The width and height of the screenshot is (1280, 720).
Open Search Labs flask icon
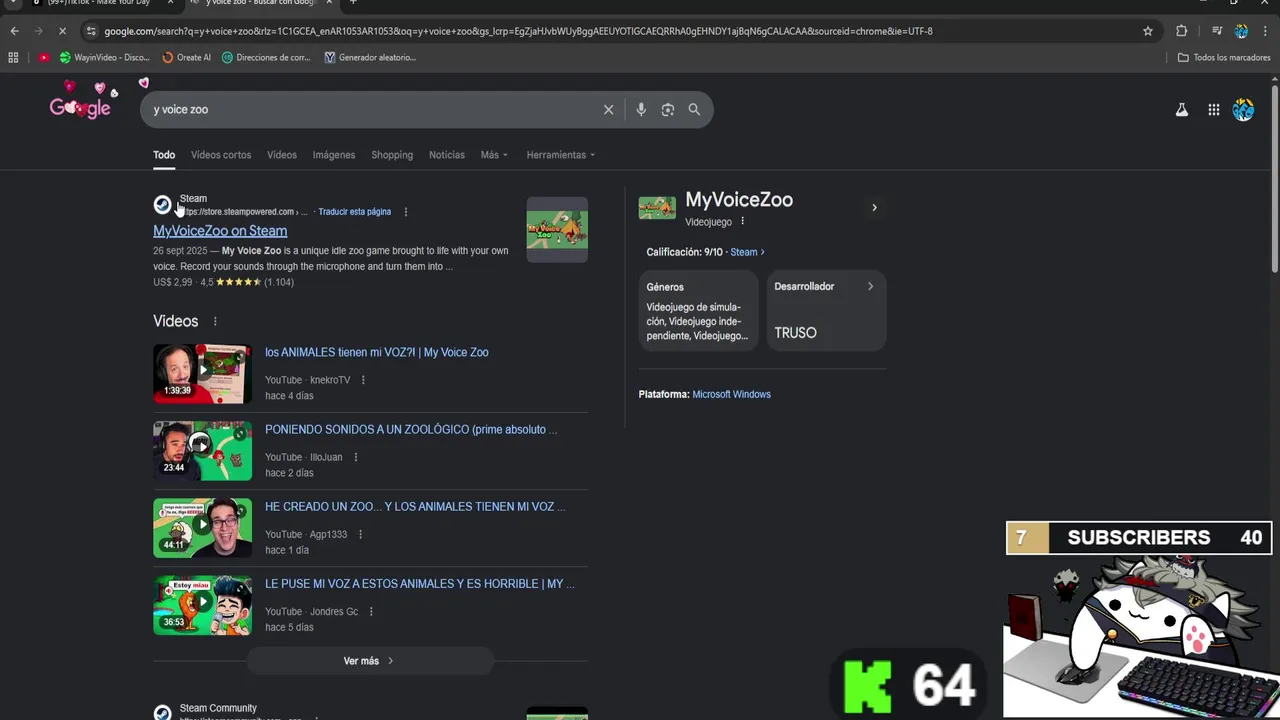click(1181, 110)
